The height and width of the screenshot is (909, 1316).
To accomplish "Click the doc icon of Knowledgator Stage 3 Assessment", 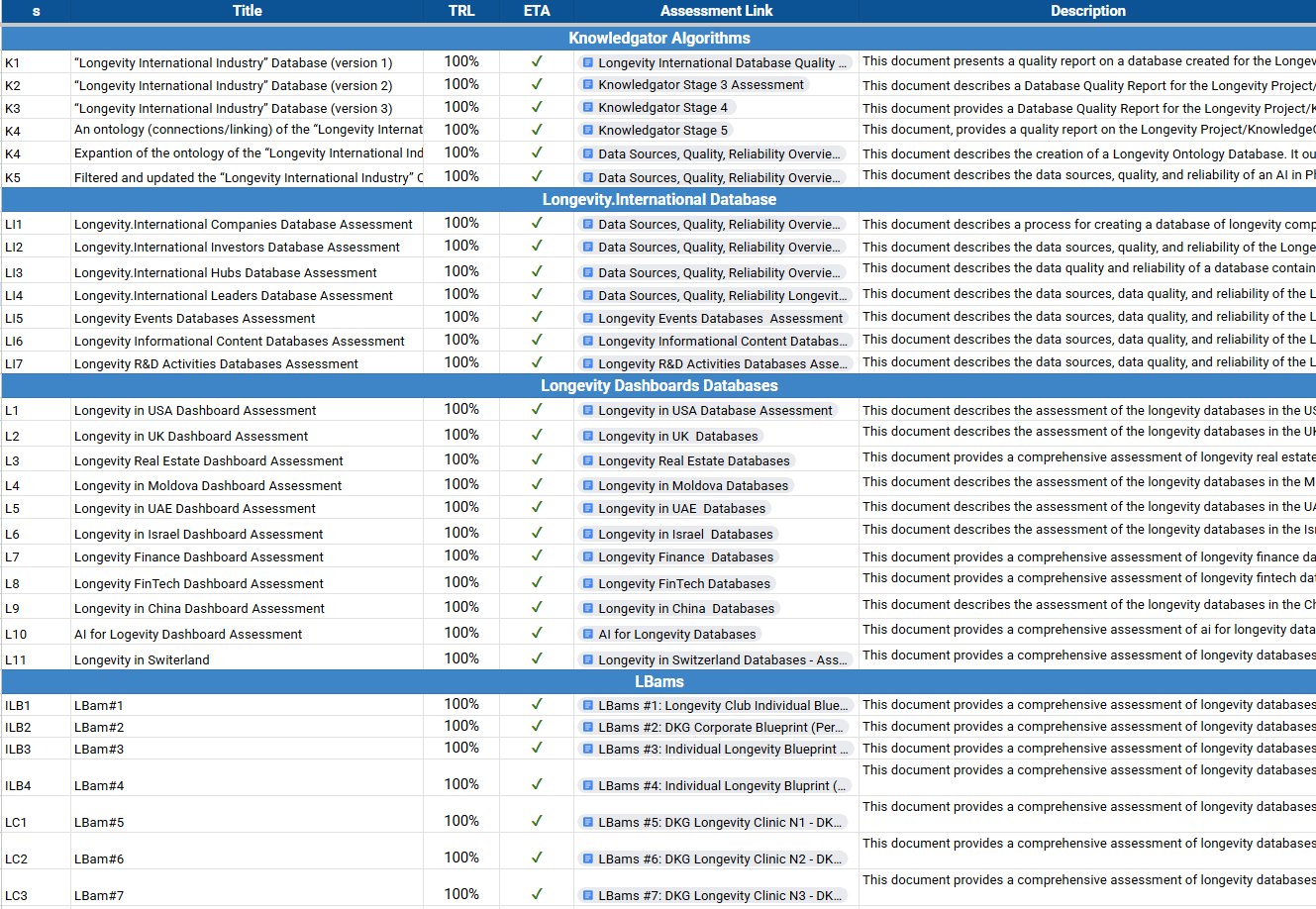I will 588,85.
